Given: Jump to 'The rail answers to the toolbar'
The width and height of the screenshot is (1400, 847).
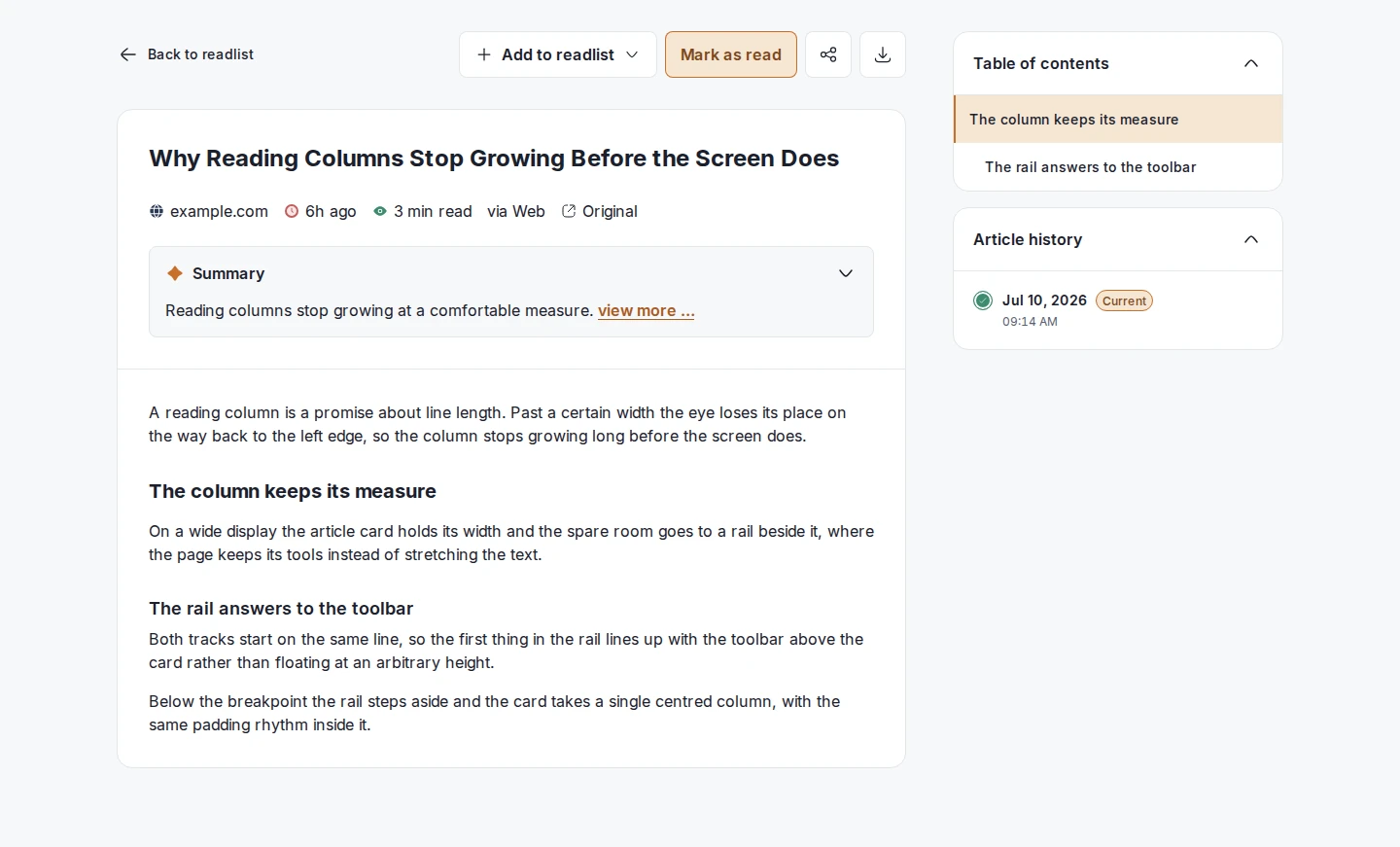Looking at the screenshot, I should 1118,167.
